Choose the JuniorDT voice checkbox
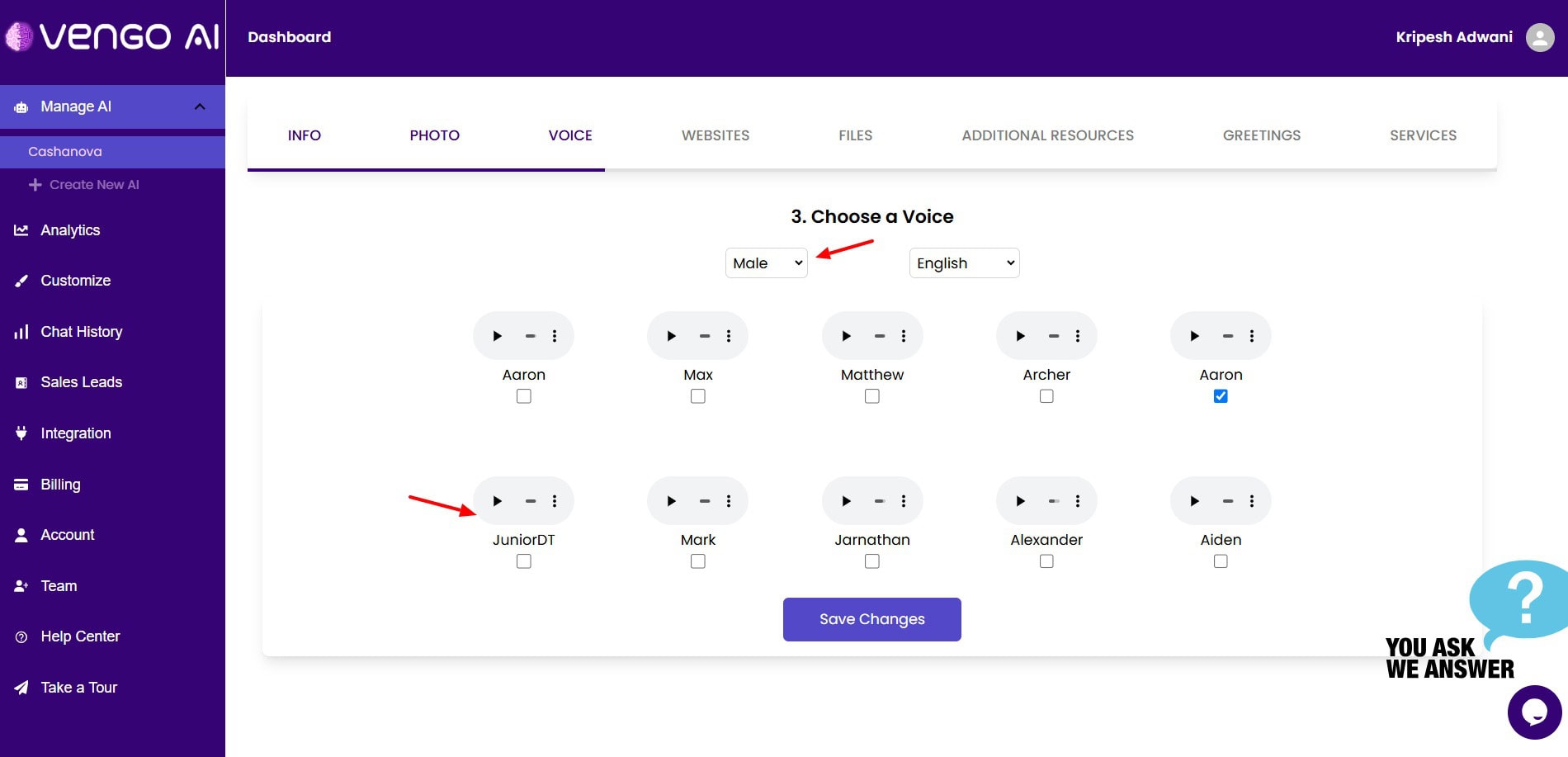The height and width of the screenshot is (757, 1568). 524,561
